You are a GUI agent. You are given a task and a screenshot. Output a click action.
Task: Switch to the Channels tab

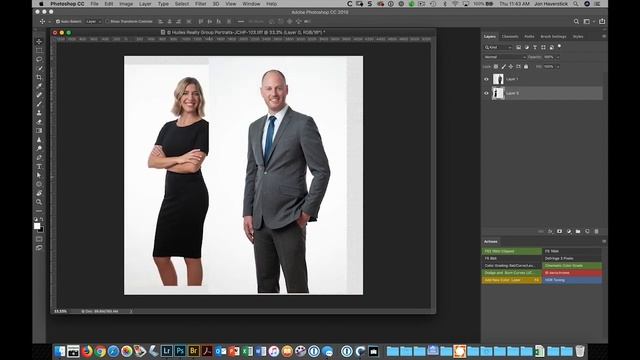pos(510,36)
